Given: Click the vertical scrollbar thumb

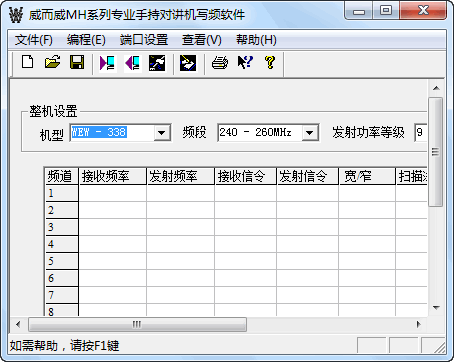Looking at the screenshot, I should point(436,152).
